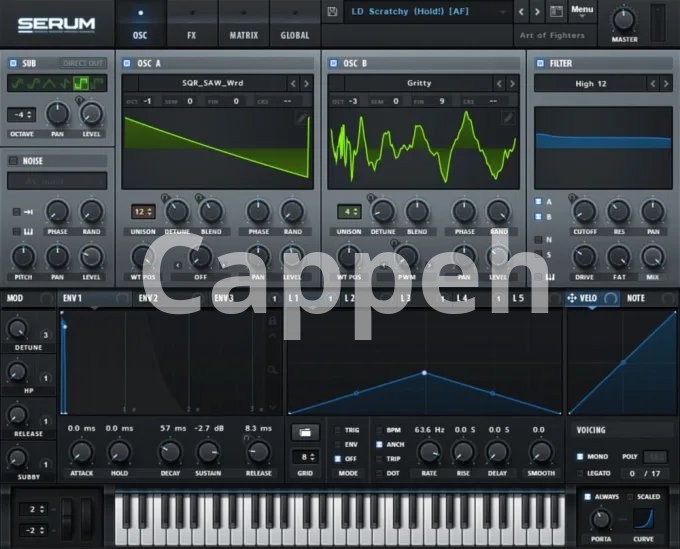The width and height of the screenshot is (680, 549).
Task: Click the save preset disk icon
Action: tap(332, 12)
